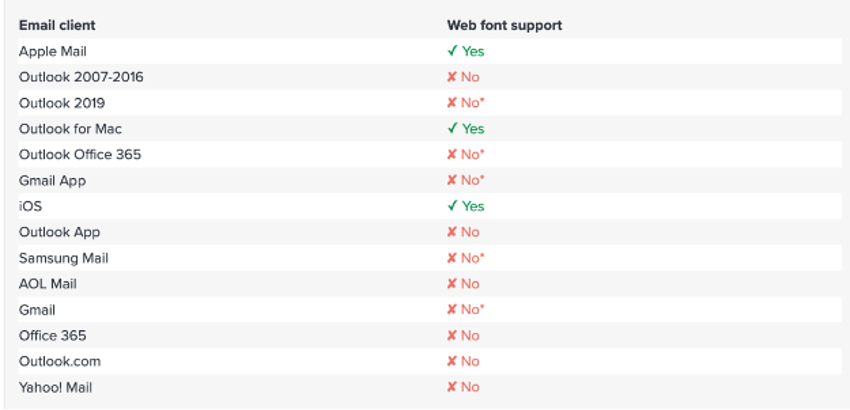Click the Gmail client name text
Image resolution: width=850 pixels, height=410 pixels.
click(x=37, y=310)
